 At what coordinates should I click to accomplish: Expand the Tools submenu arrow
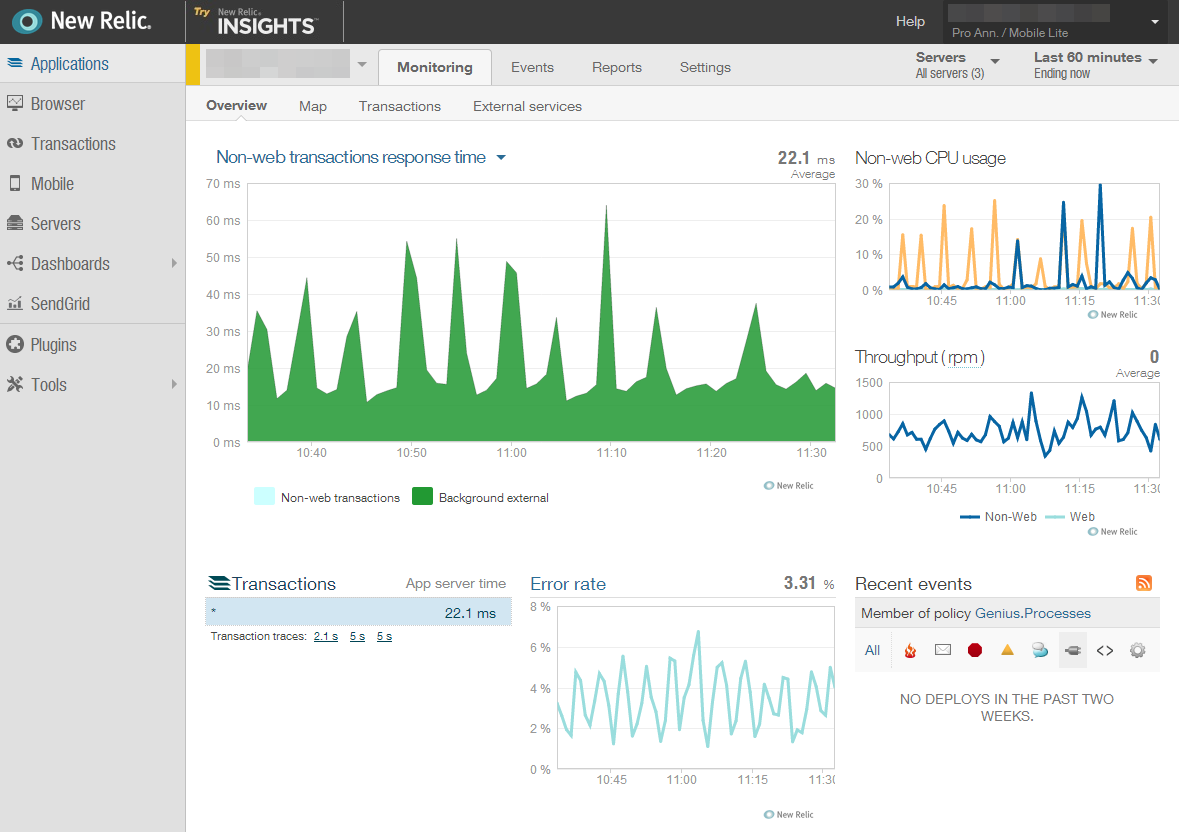tap(174, 384)
